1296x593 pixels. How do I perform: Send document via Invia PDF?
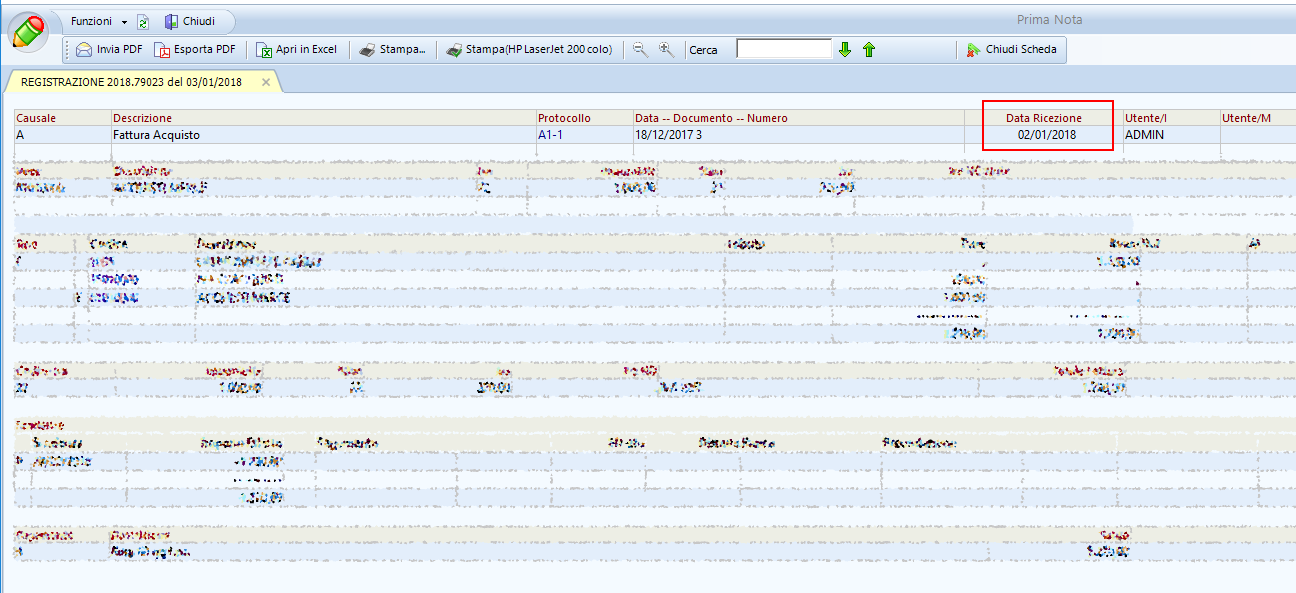point(110,50)
